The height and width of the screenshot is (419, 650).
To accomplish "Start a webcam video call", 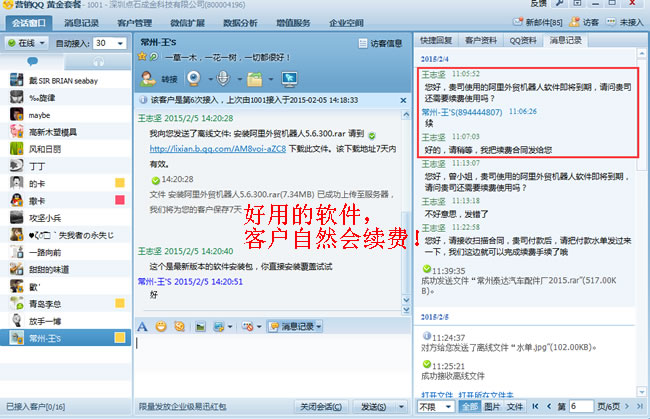I will pyautogui.click(x=194, y=78).
